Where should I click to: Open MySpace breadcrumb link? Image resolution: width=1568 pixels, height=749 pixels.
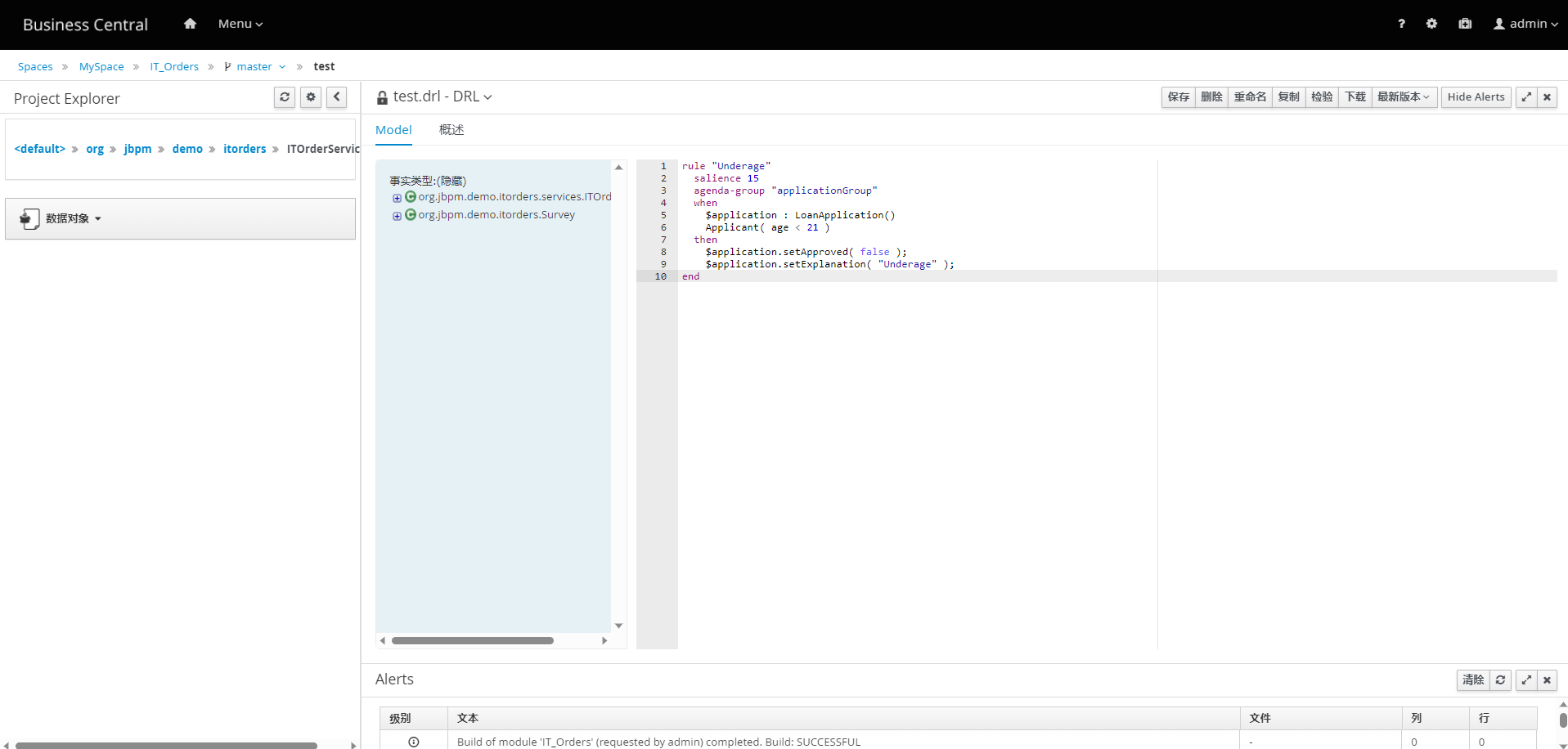[101, 66]
